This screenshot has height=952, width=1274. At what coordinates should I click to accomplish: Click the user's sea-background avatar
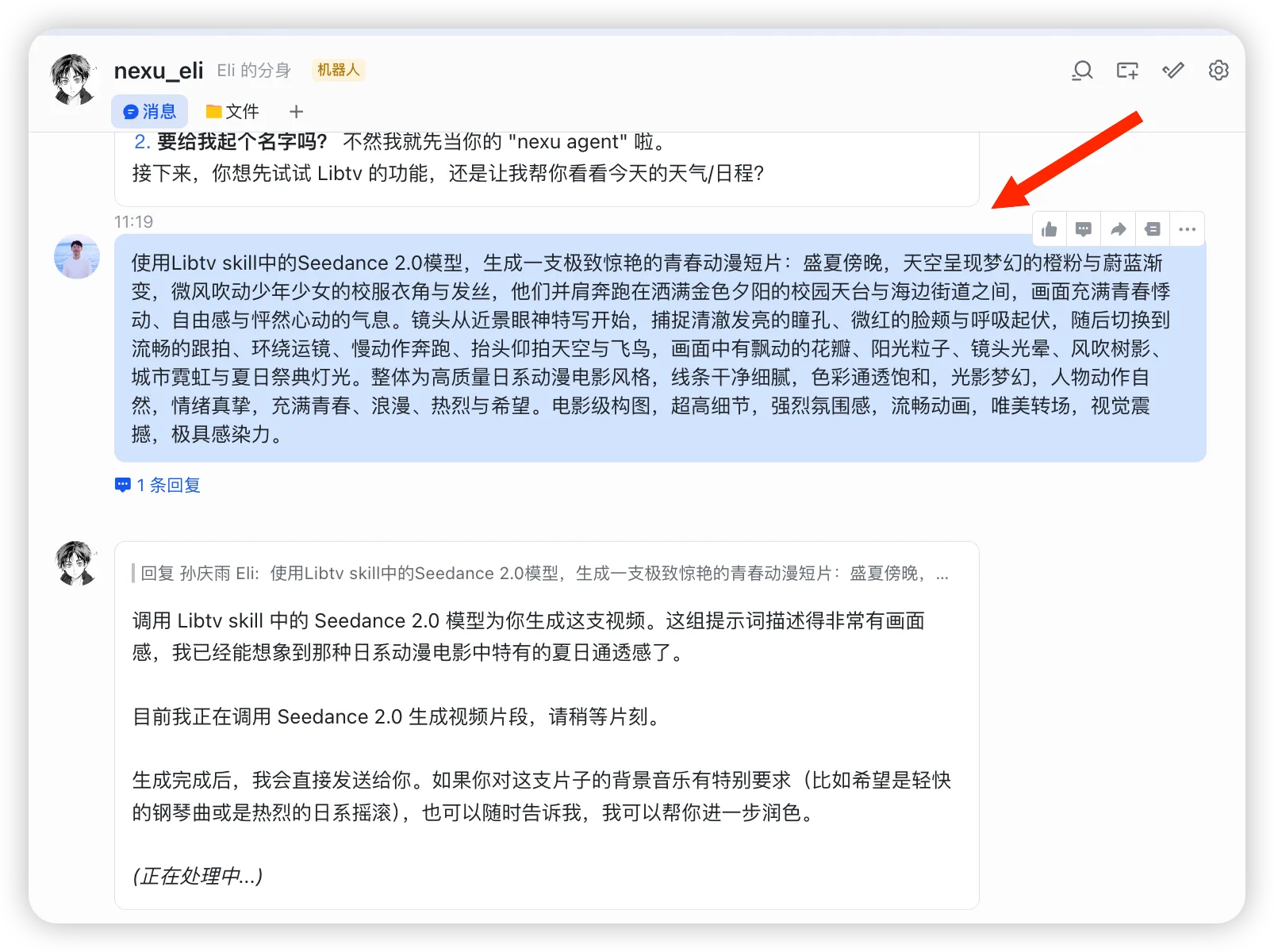pyautogui.click(x=76, y=257)
